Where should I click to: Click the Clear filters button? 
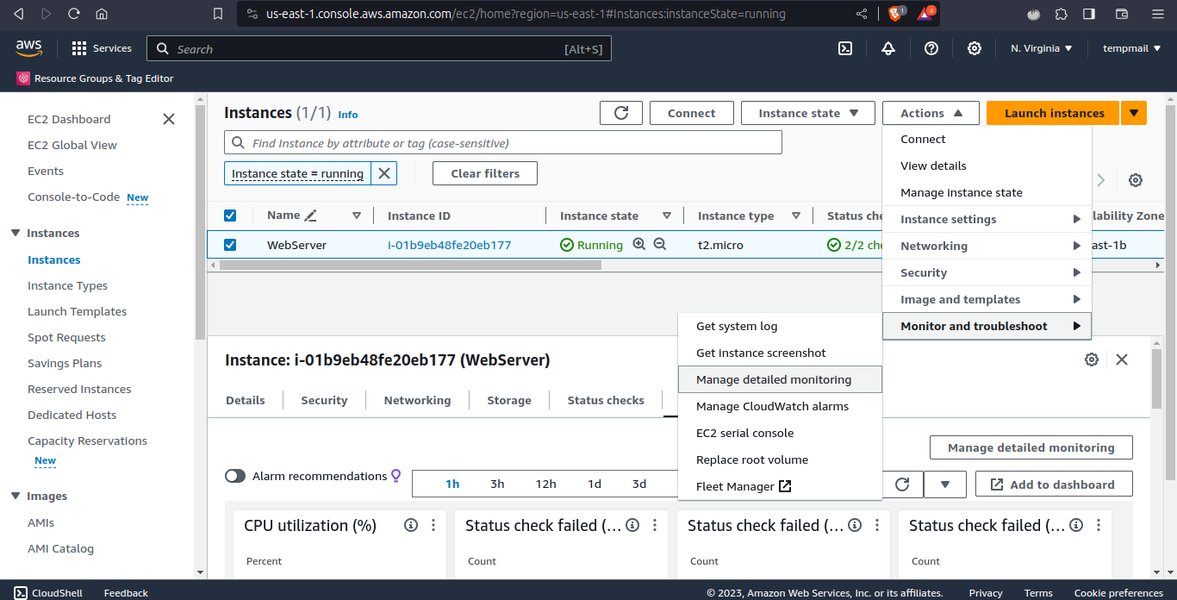(x=485, y=173)
